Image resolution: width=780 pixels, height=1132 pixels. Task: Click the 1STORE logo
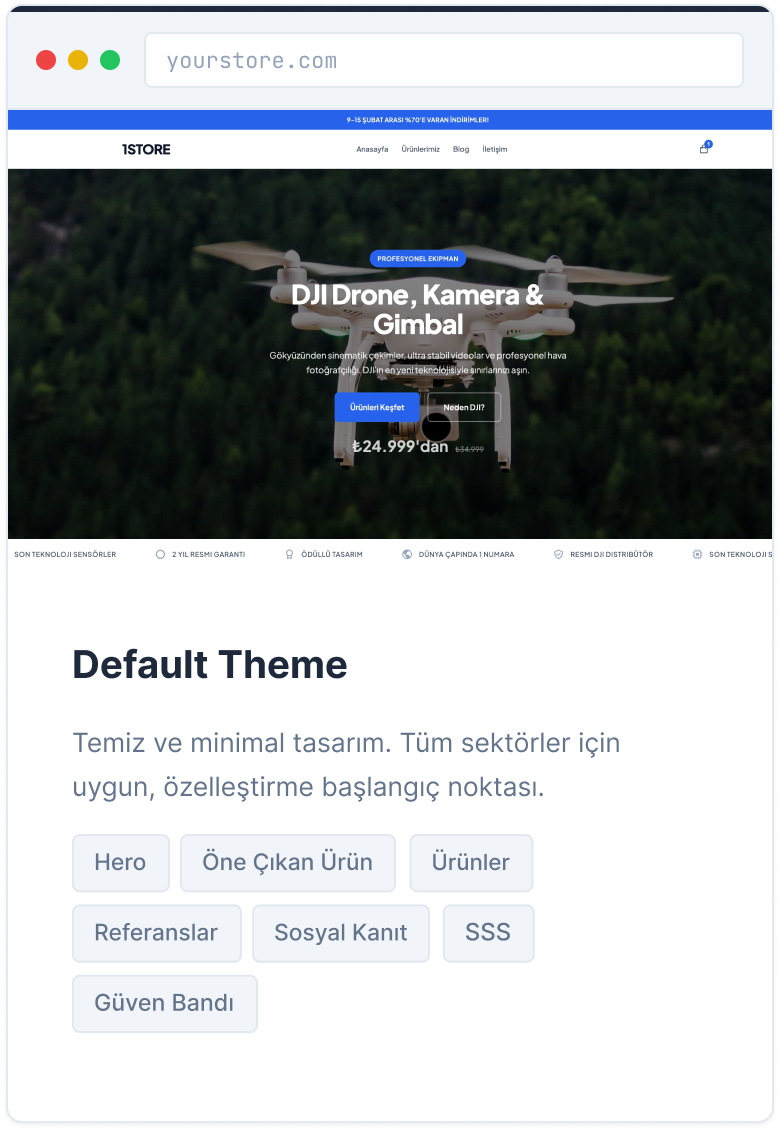(x=146, y=149)
